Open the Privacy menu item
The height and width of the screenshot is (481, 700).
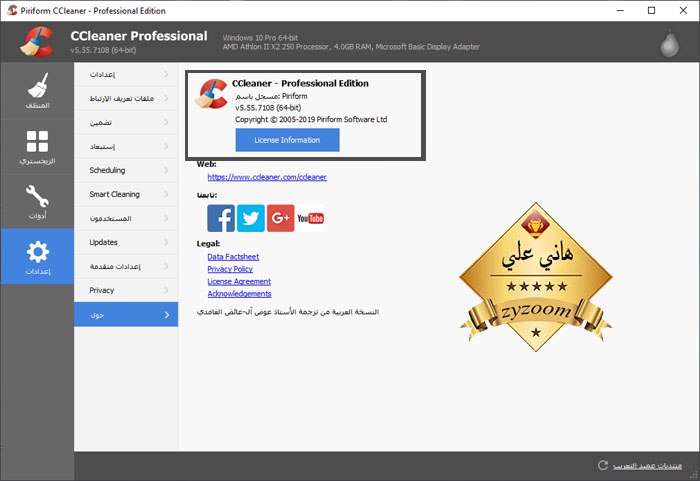pos(126,290)
